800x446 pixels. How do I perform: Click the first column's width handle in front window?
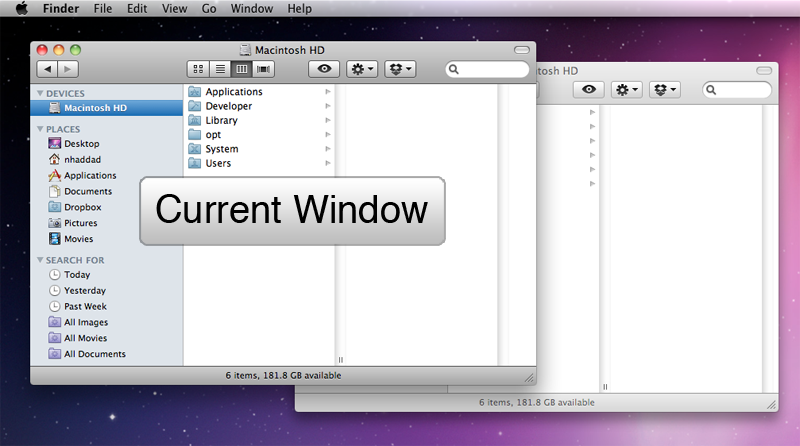coord(340,360)
